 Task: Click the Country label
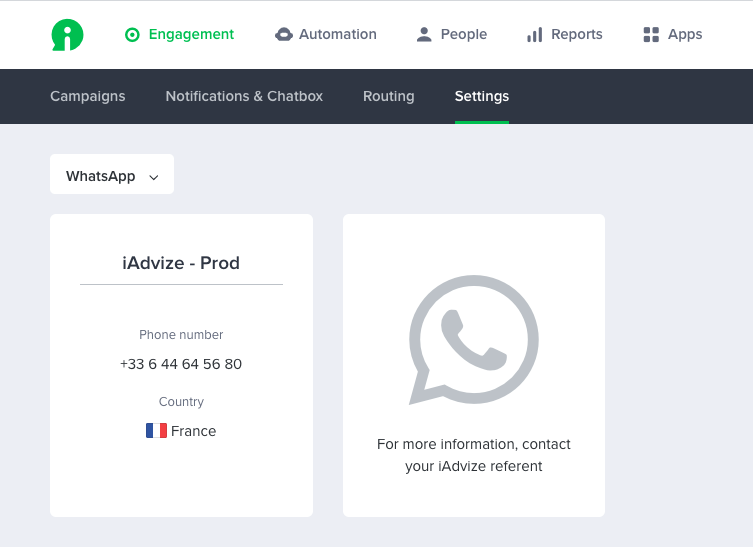181,401
